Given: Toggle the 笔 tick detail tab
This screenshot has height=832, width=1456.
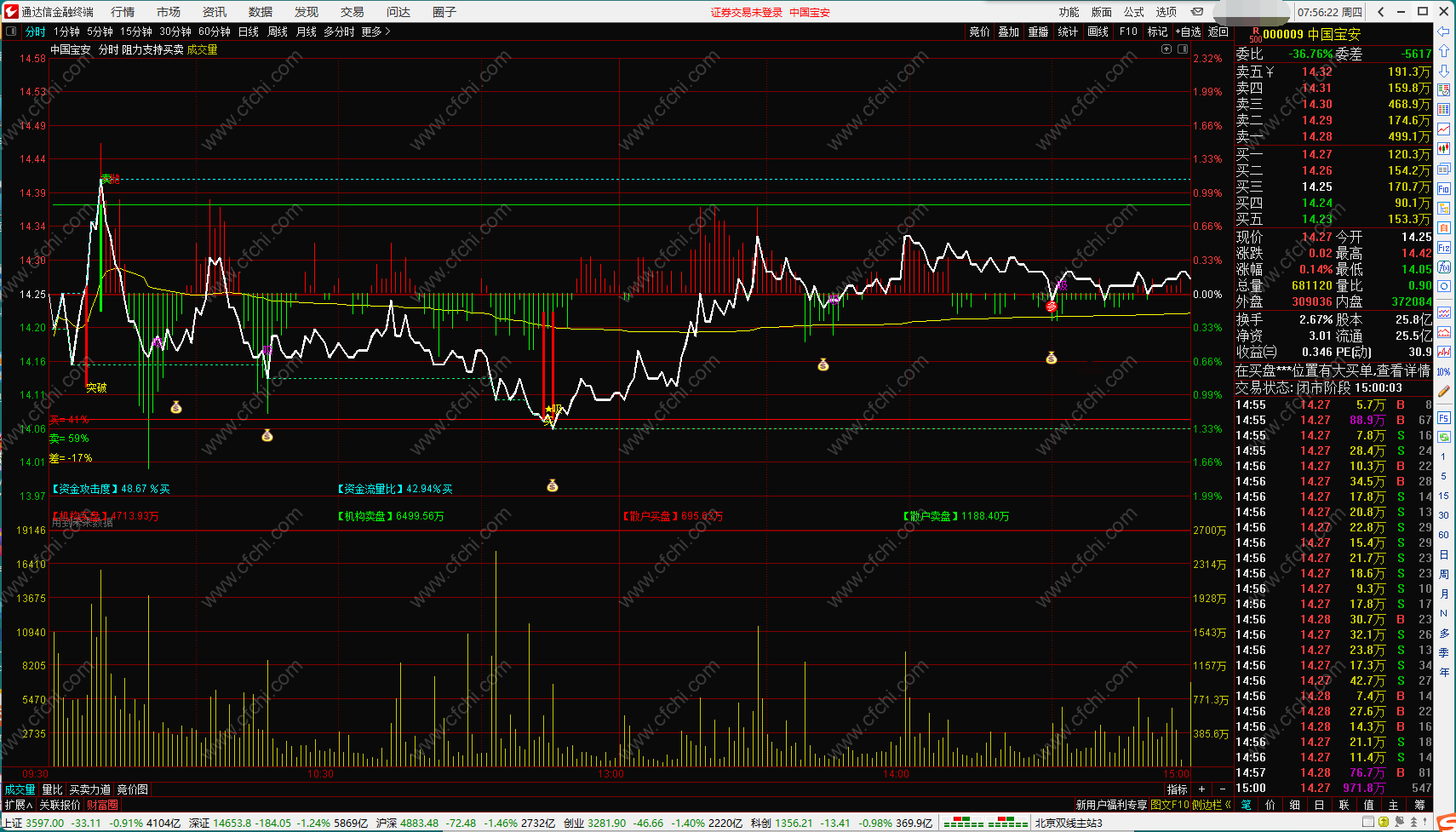Looking at the screenshot, I should tap(1247, 805).
